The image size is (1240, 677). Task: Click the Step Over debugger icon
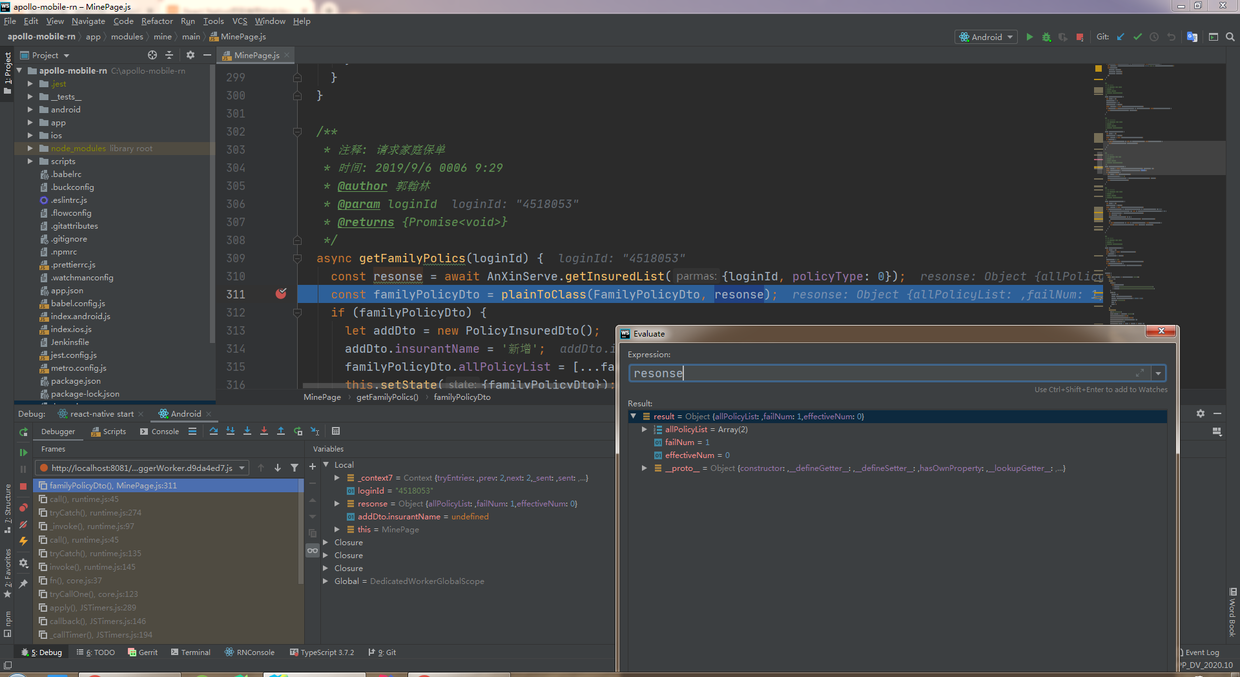(x=213, y=431)
